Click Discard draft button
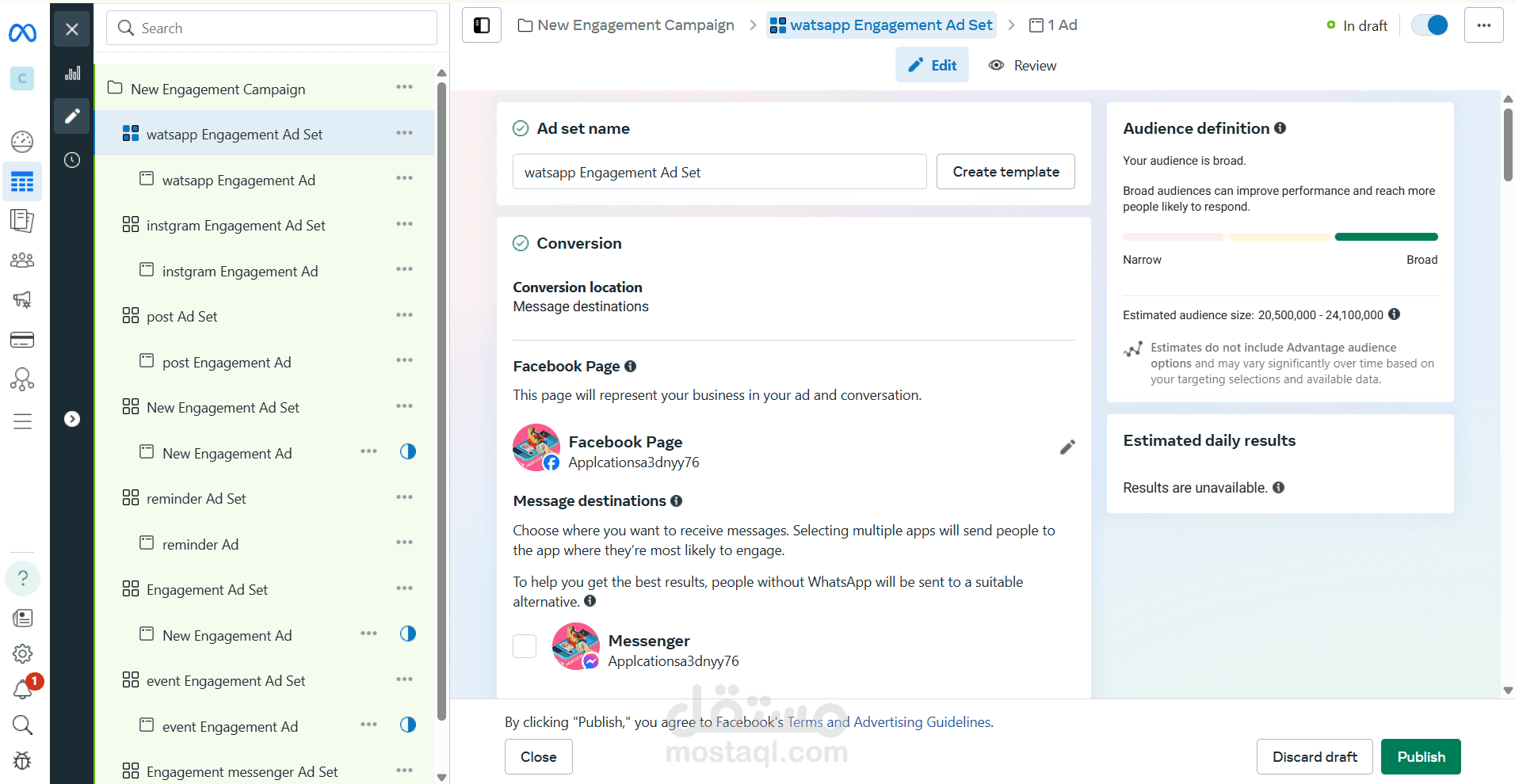This screenshot has width=1515, height=784. tap(1315, 757)
